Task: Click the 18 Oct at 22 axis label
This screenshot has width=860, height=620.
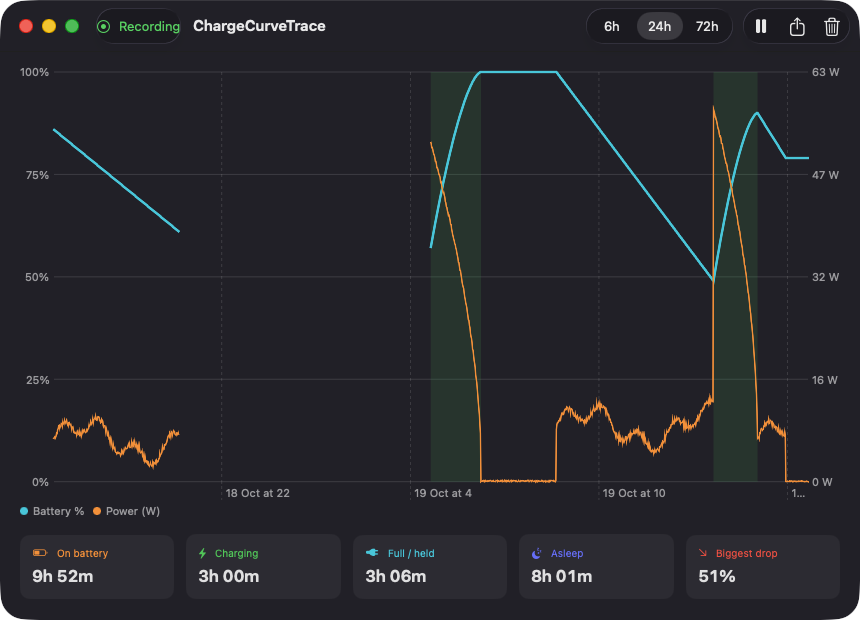Action: coord(257,493)
